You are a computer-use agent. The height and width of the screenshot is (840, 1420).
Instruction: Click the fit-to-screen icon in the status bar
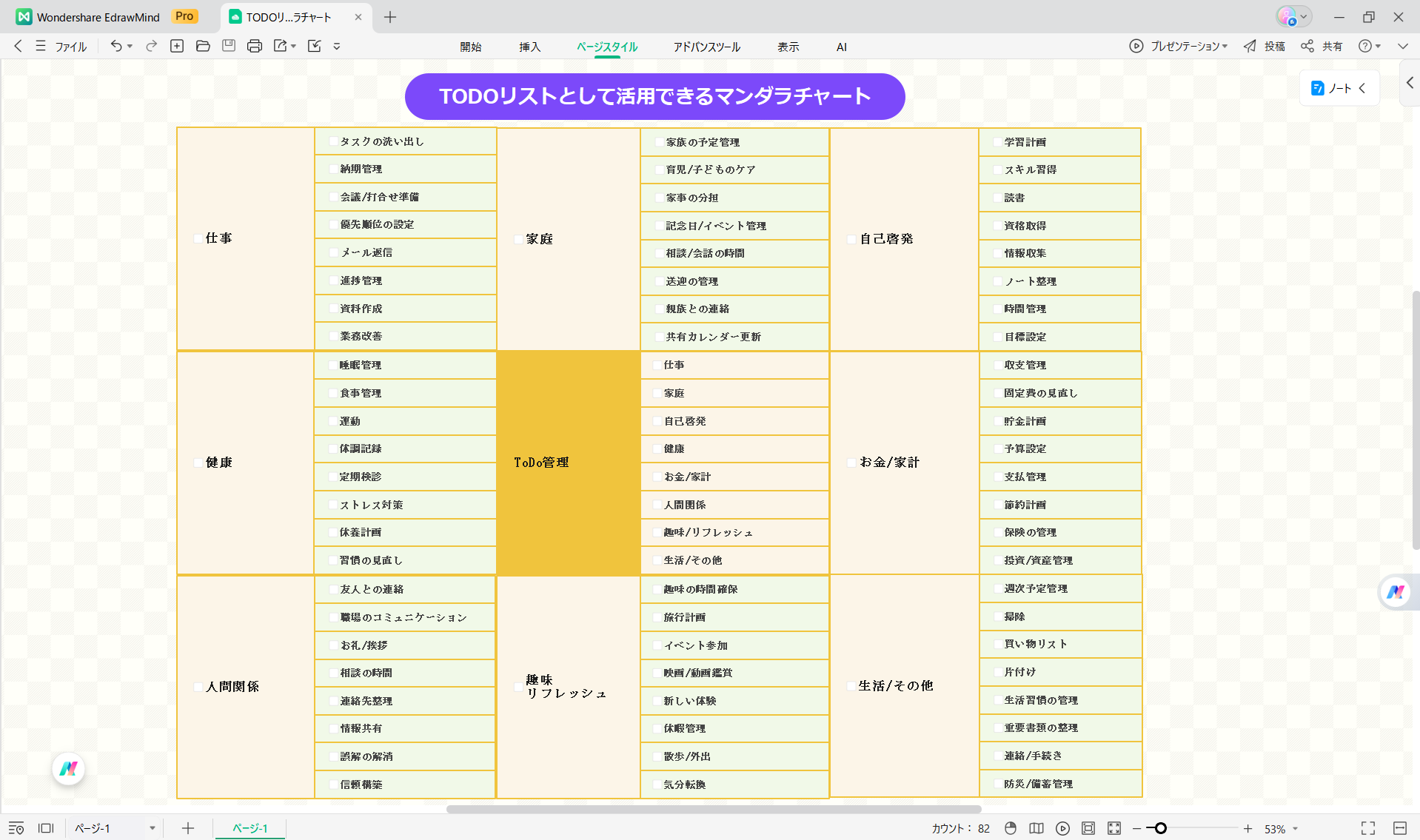[1114, 828]
